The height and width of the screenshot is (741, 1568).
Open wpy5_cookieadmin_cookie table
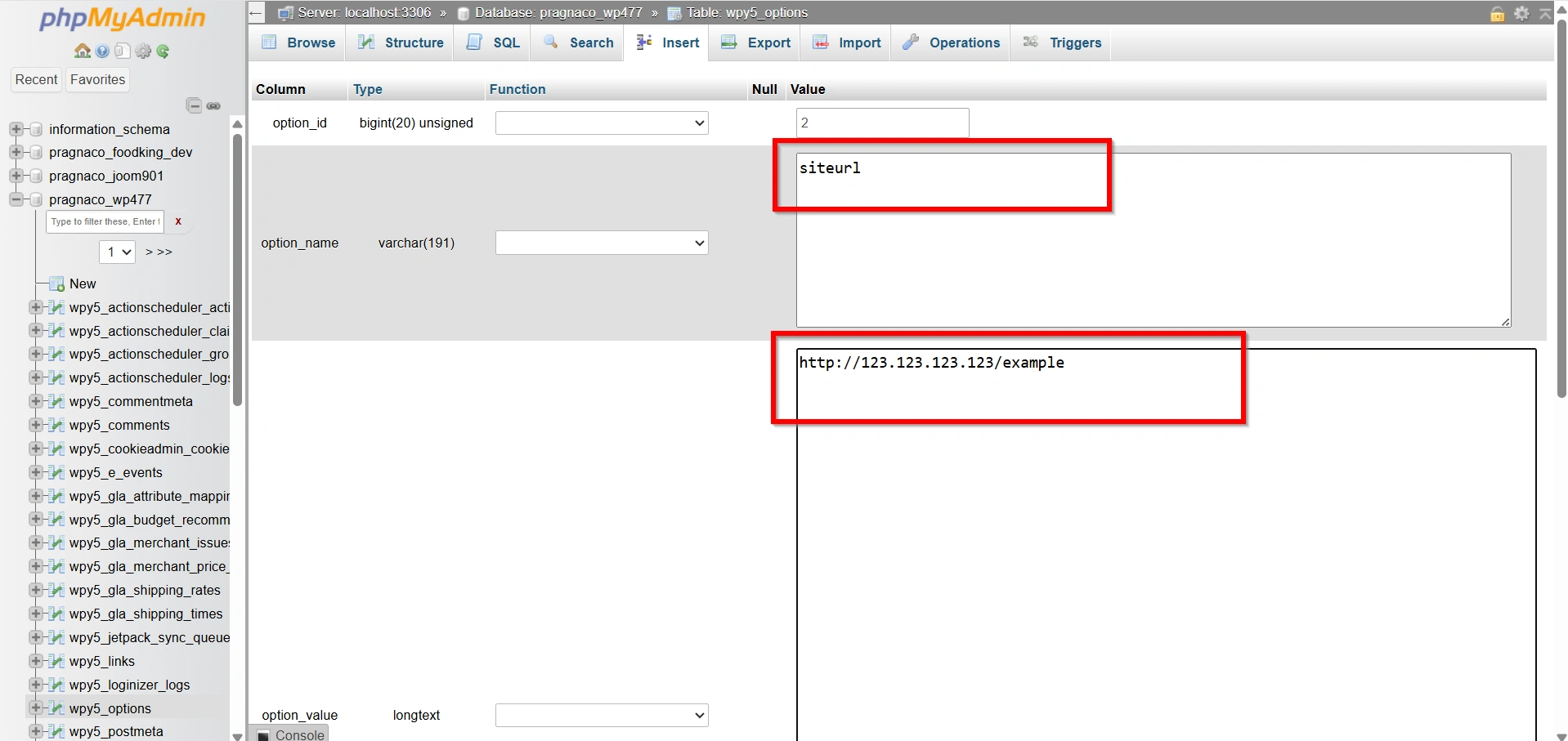(x=150, y=449)
